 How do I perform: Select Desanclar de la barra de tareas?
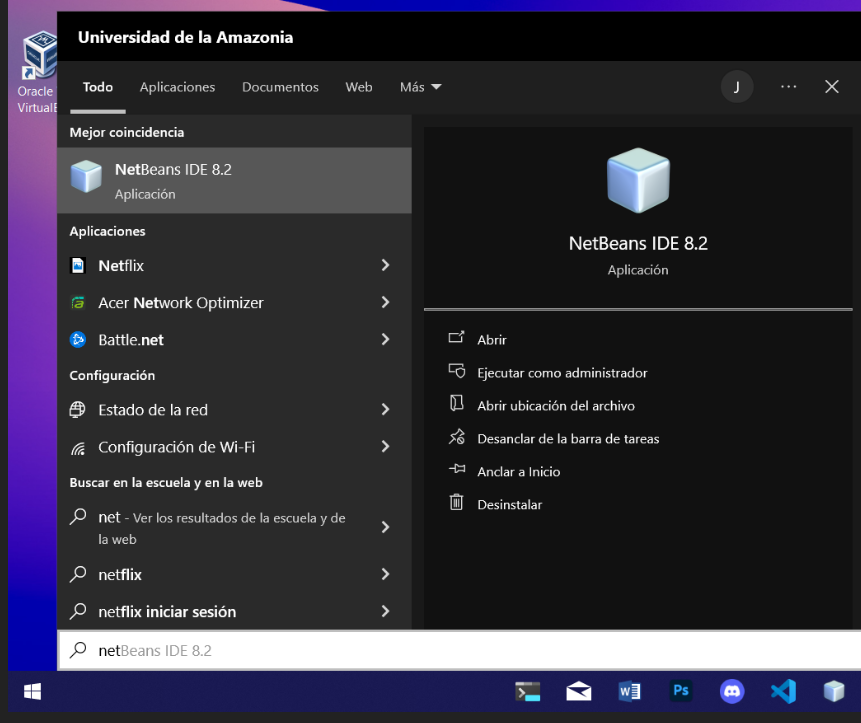coord(568,439)
